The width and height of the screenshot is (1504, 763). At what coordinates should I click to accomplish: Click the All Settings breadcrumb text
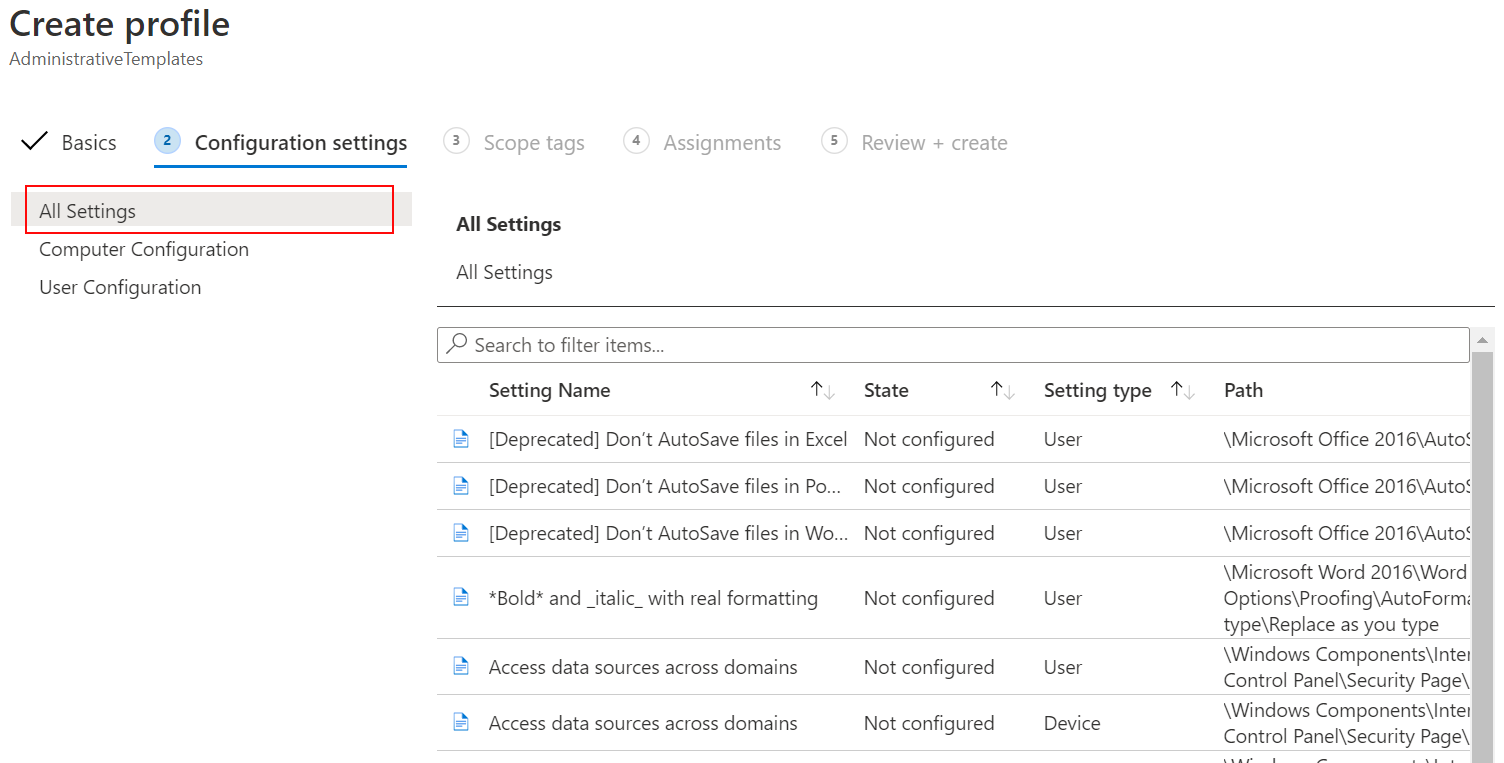[x=504, y=272]
